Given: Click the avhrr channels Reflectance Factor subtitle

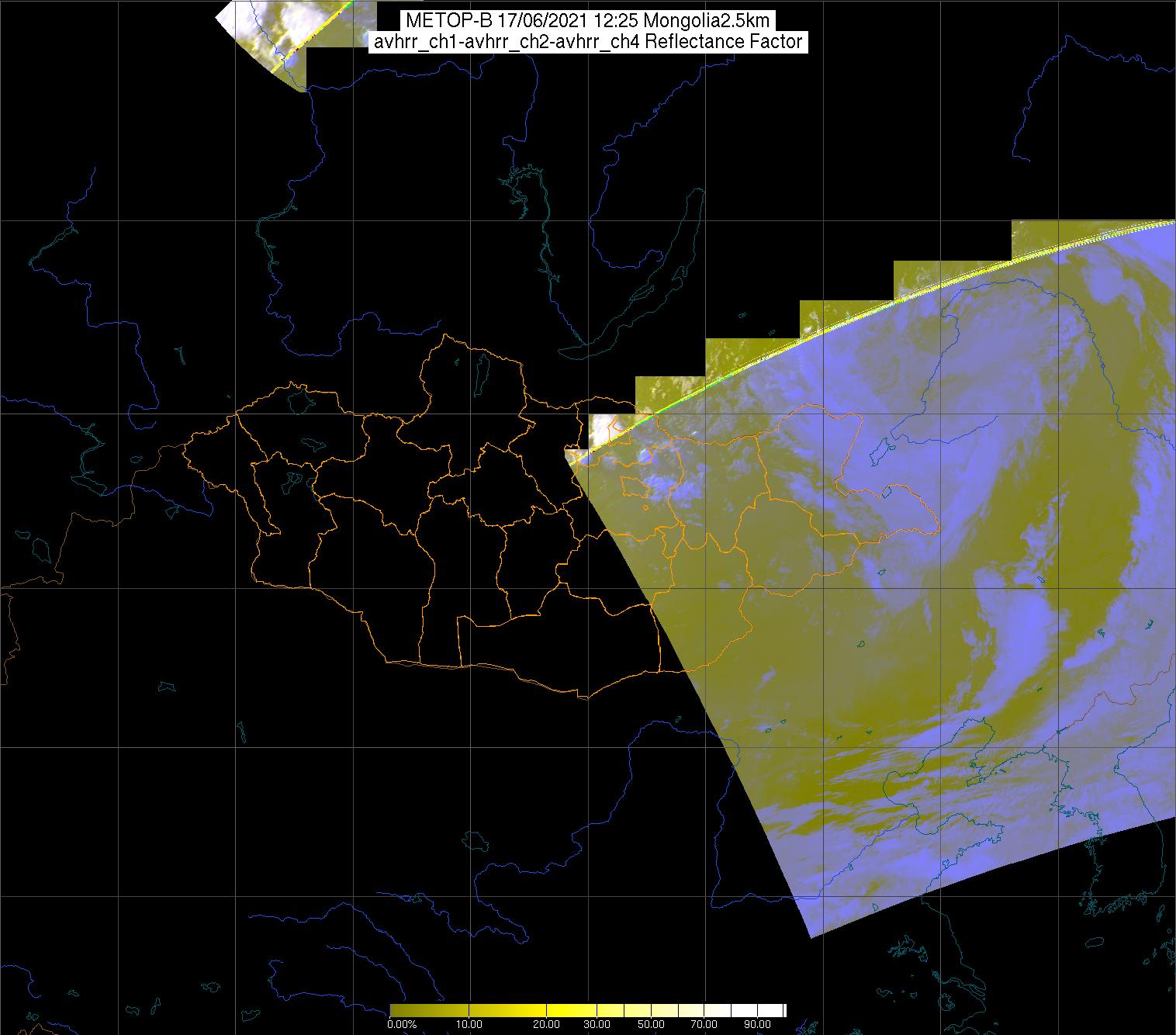Looking at the screenshot, I should (587, 42).
